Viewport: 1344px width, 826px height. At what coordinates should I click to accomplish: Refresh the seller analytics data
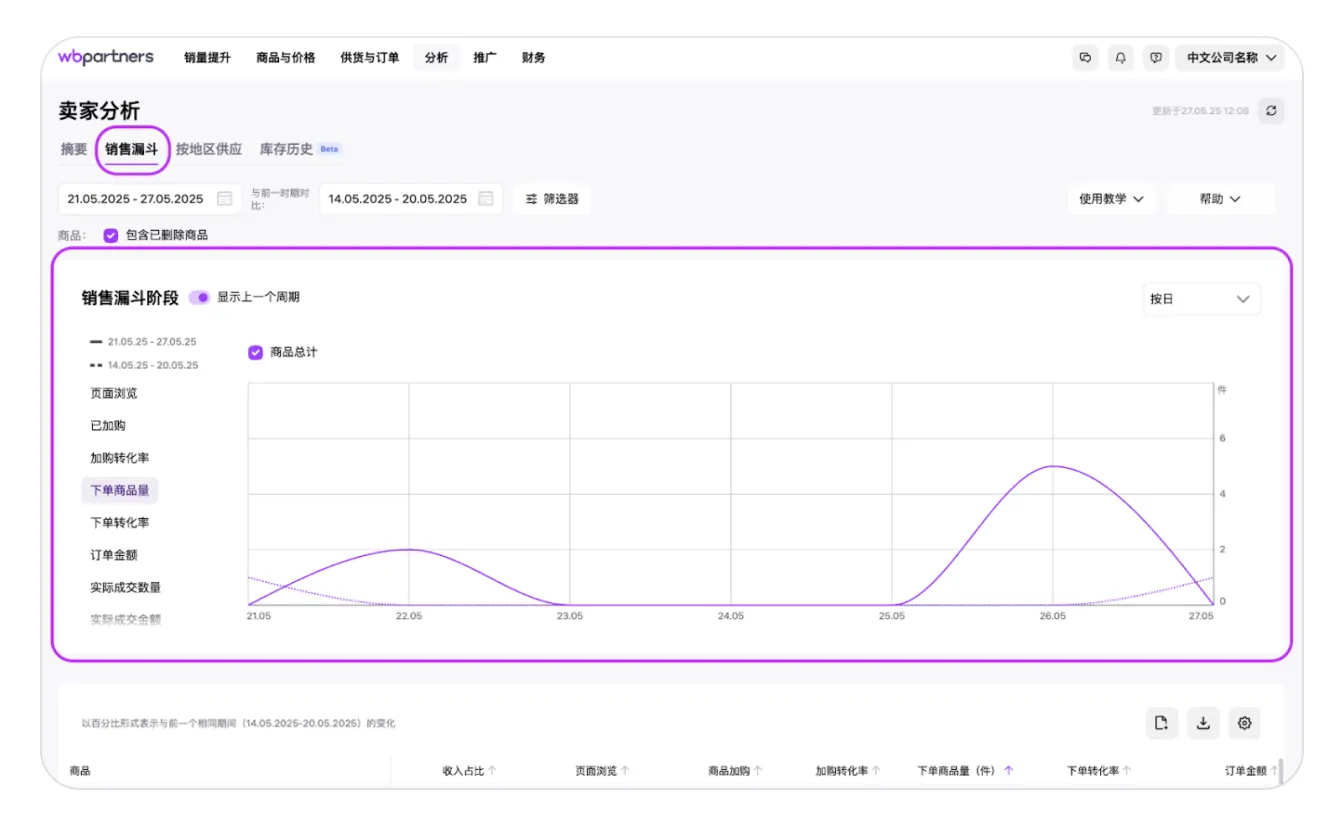coord(1271,111)
